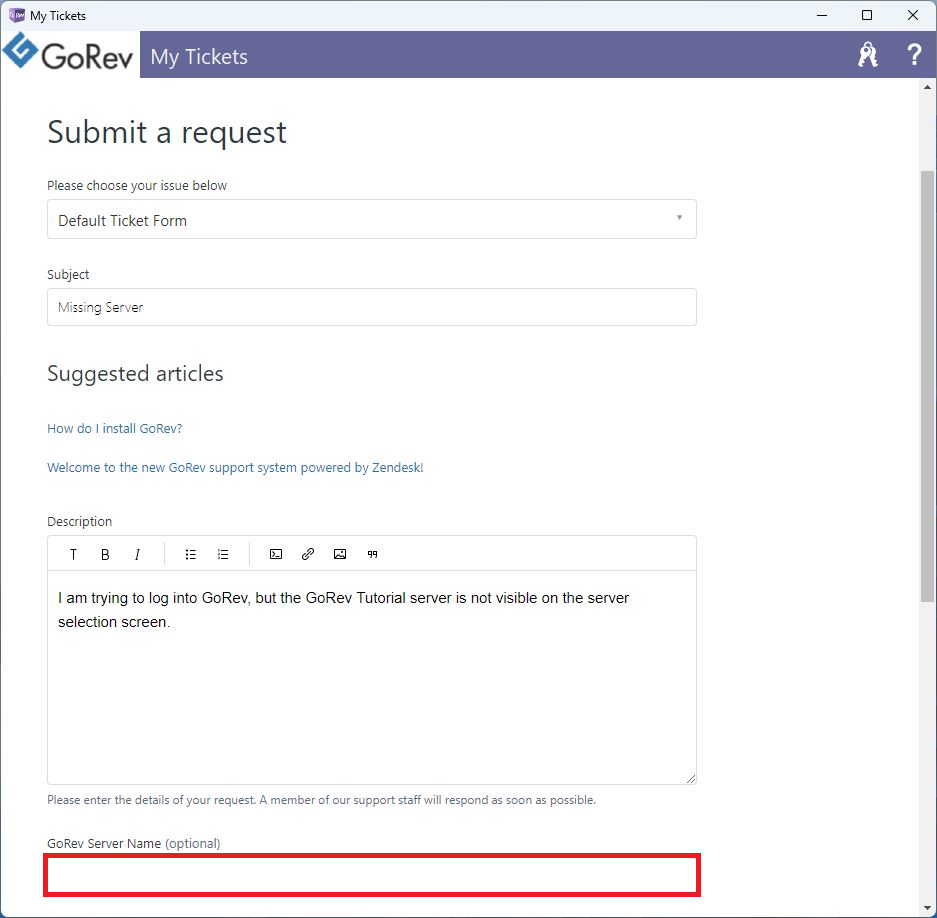Click the GoRev Server Name field
This screenshot has width=937, height=918.
pyautogui.click(x=372, y=875)
